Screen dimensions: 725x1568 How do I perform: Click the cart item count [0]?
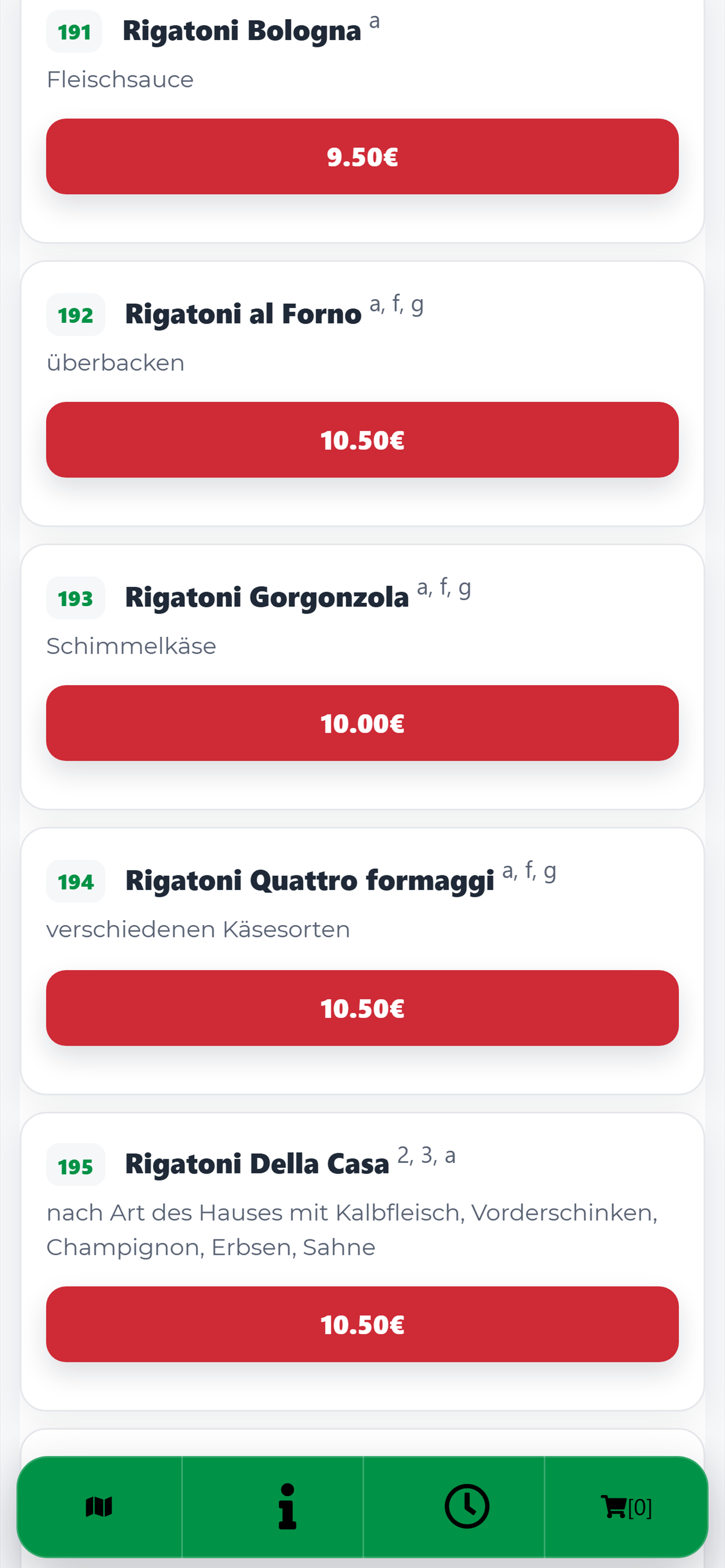pos(640,1508)
